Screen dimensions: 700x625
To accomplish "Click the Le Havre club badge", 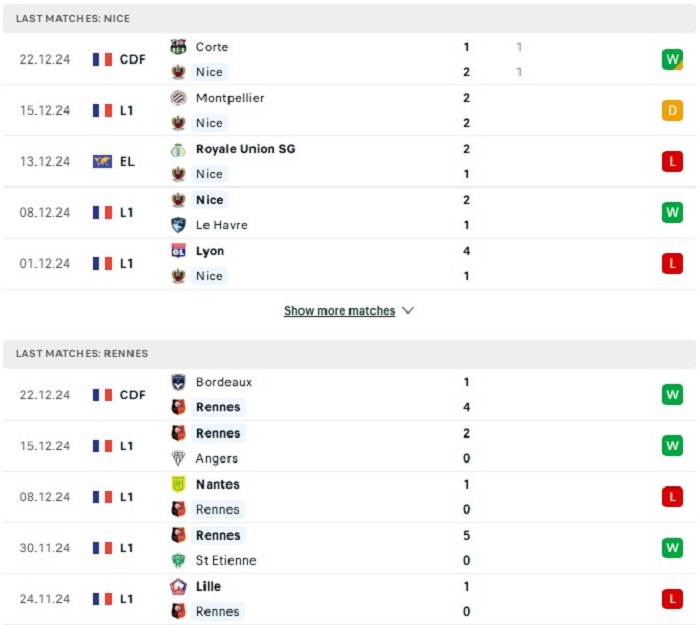I will click(179, 225).
